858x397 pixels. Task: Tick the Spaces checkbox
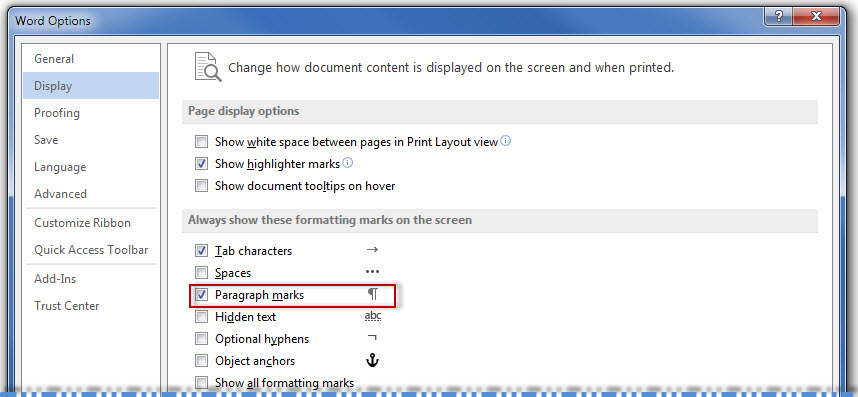click(202, 272)
